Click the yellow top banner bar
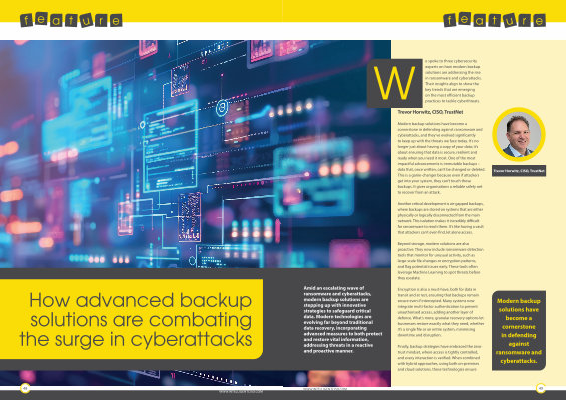The image size is (566, 400). pos(283,11)
